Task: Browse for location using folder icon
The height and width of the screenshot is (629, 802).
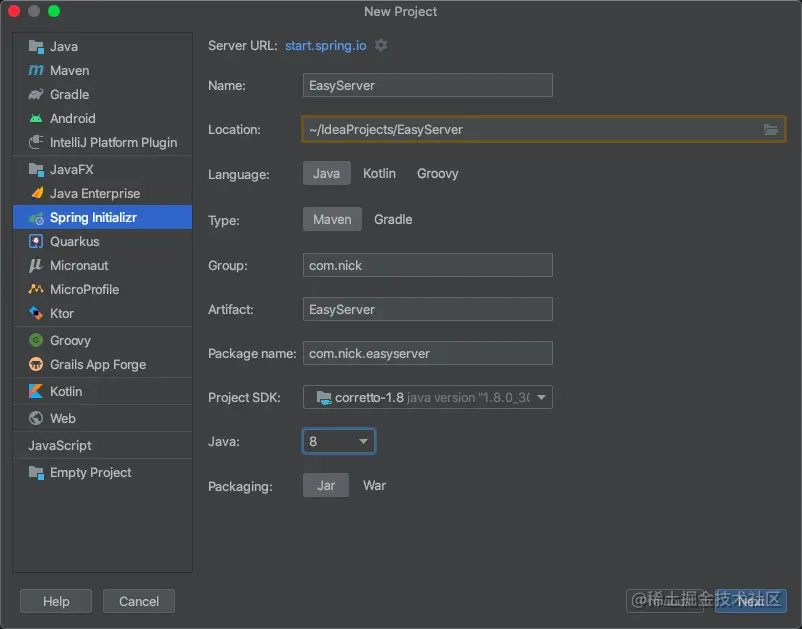Action: click(x=771, y=130)
